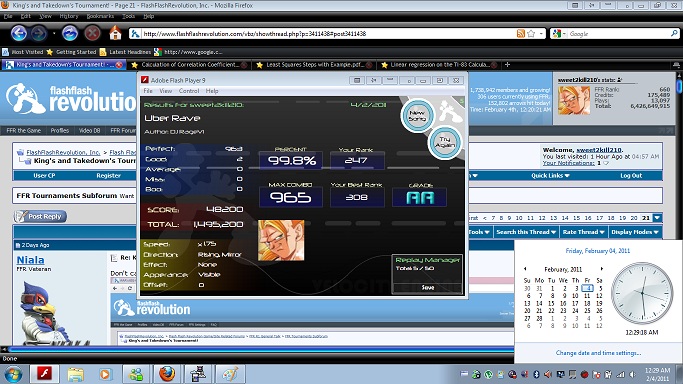
Task: Open the Windows Start orb
Action: (14, 374)
